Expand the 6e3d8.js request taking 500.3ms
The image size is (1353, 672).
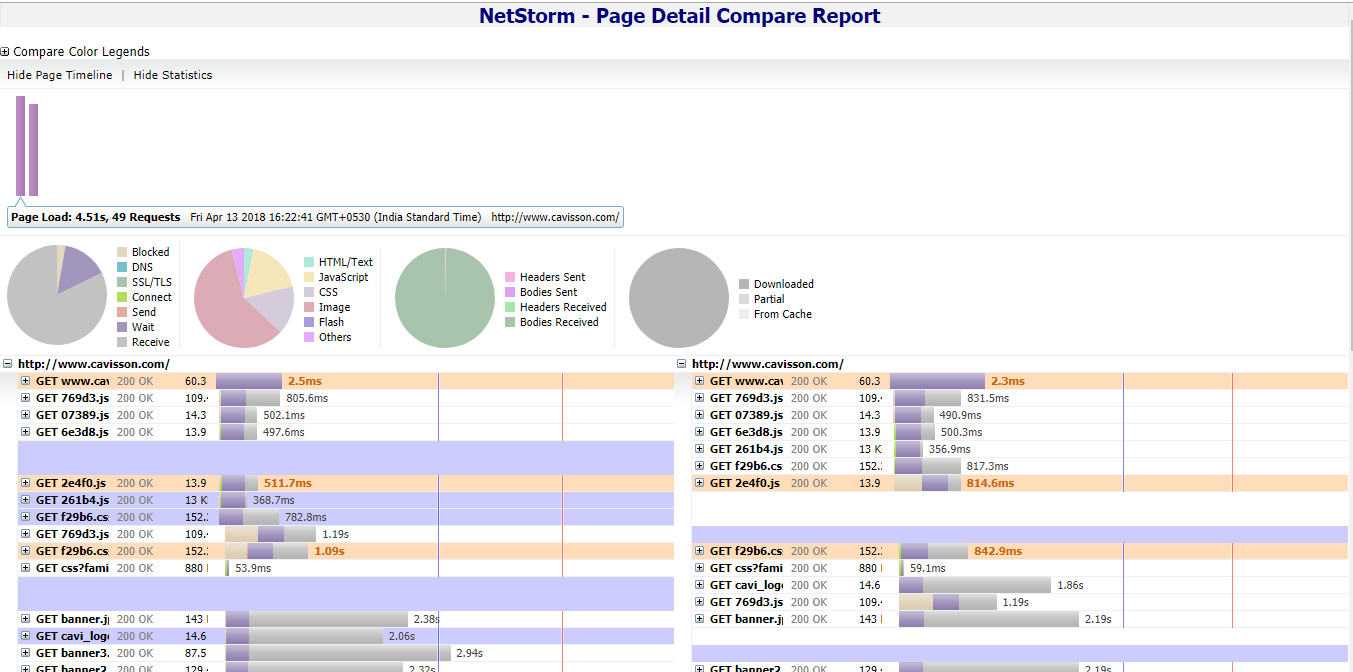[x=700, y=432]
